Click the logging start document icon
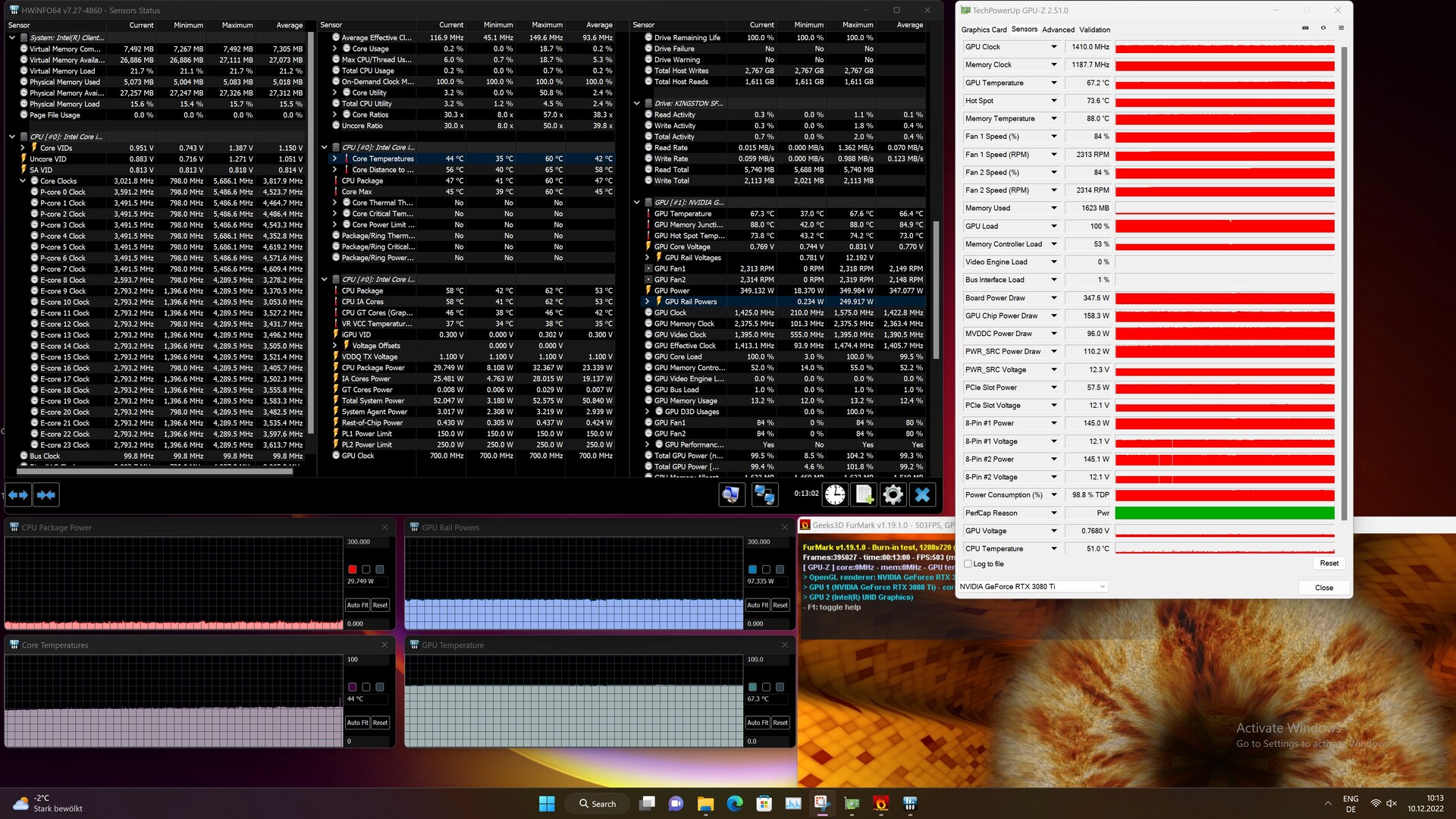Viewport: 1456px width, 819px height. click(x=864, y=495)
